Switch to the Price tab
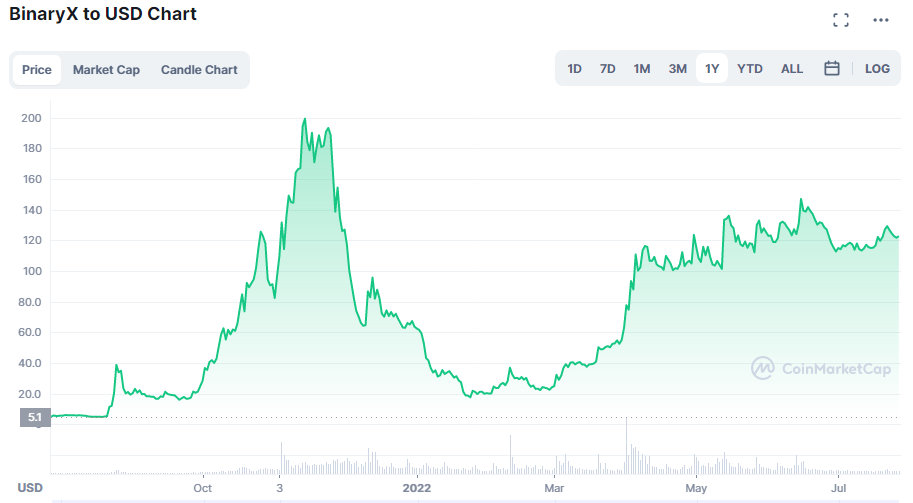The height and width of the screenshot is (503, 913). (37, 70)
